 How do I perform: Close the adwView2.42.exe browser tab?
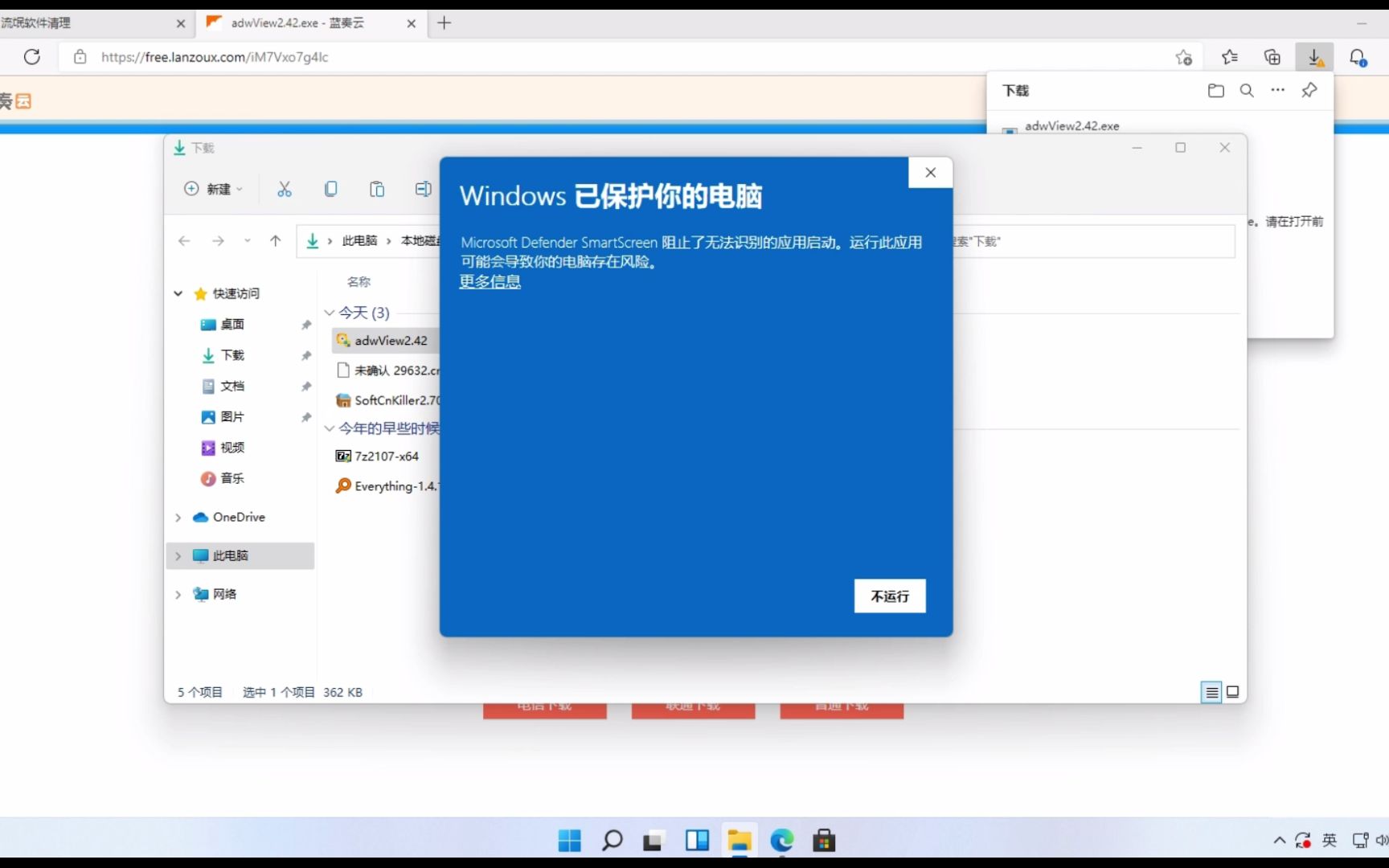click(x=411, y=23)
